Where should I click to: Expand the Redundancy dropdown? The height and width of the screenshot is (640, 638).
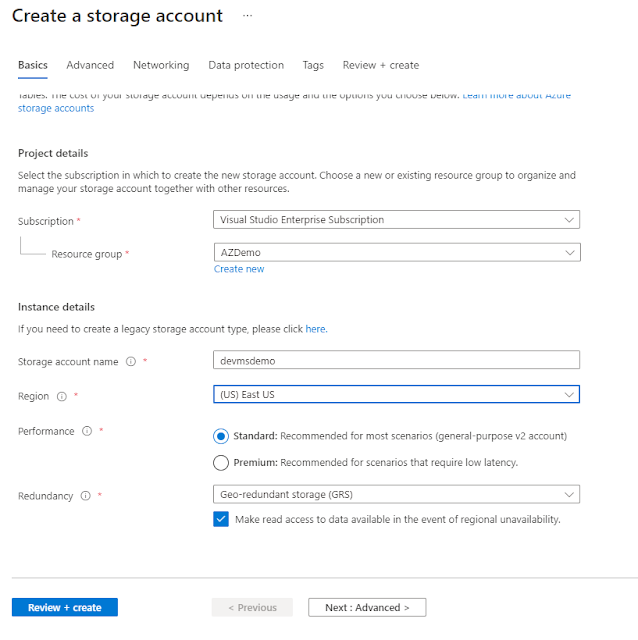coord(397,494)
